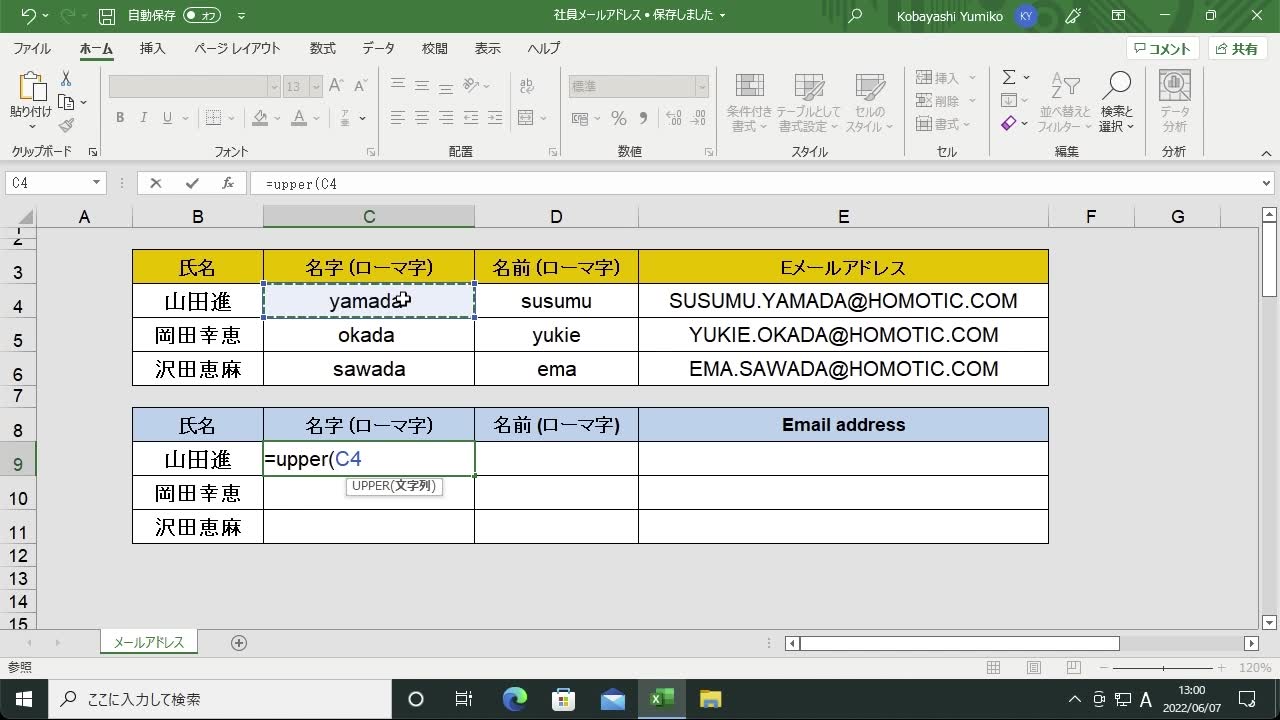Toggle bold formatting
Viewport: 1280px width, 720px height.
pyautogui.click(x=120, y=118)
